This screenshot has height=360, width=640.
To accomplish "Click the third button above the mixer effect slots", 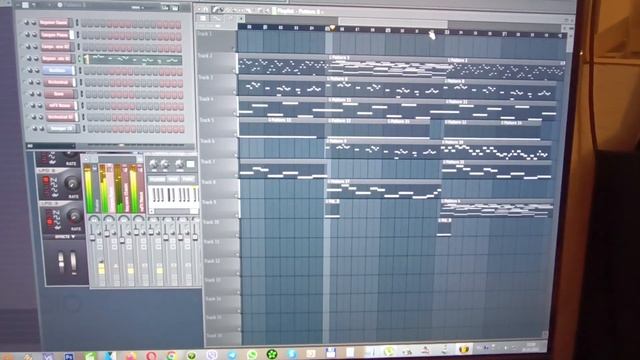I will point(188,179).
